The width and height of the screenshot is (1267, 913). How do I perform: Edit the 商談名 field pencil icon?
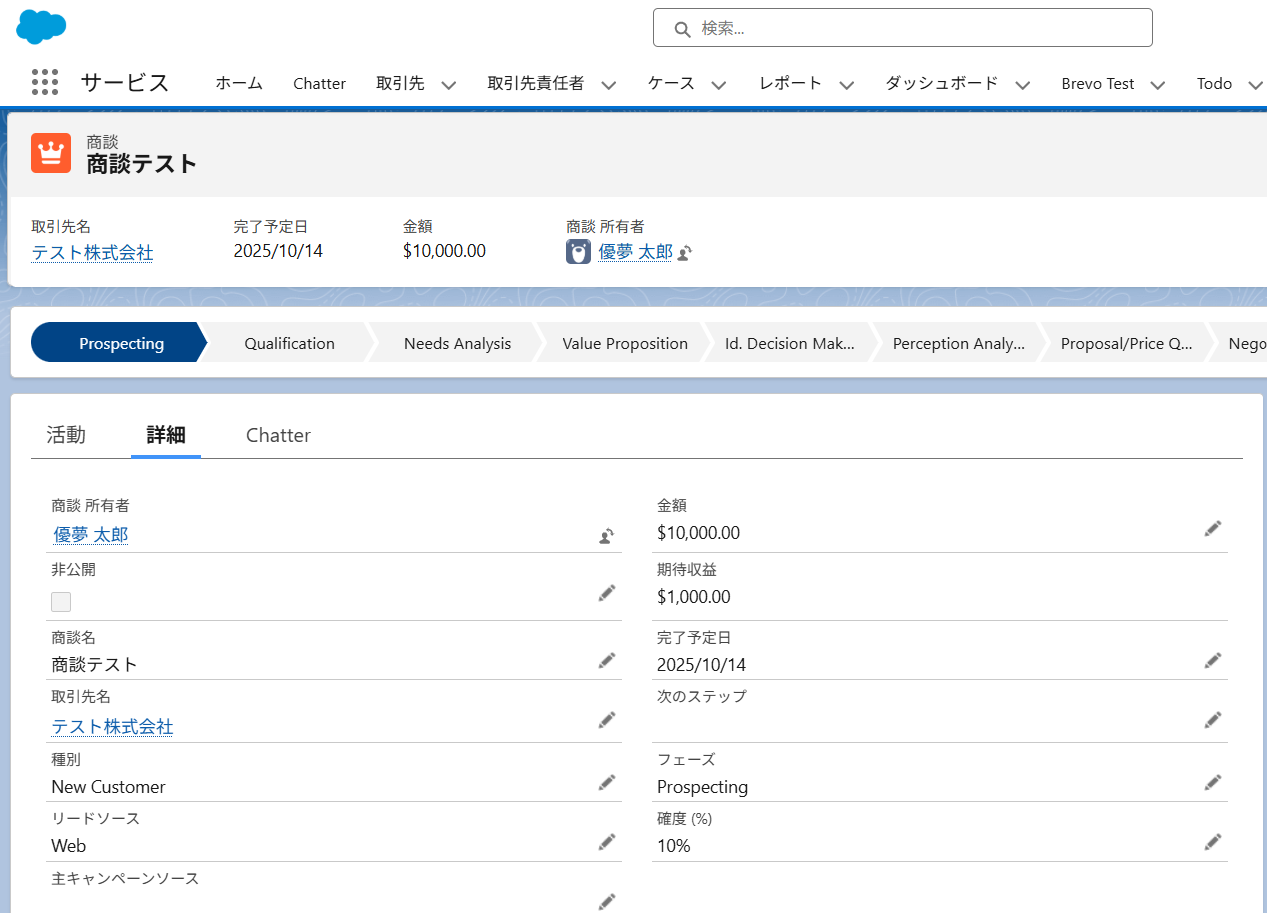click(606, 660)
